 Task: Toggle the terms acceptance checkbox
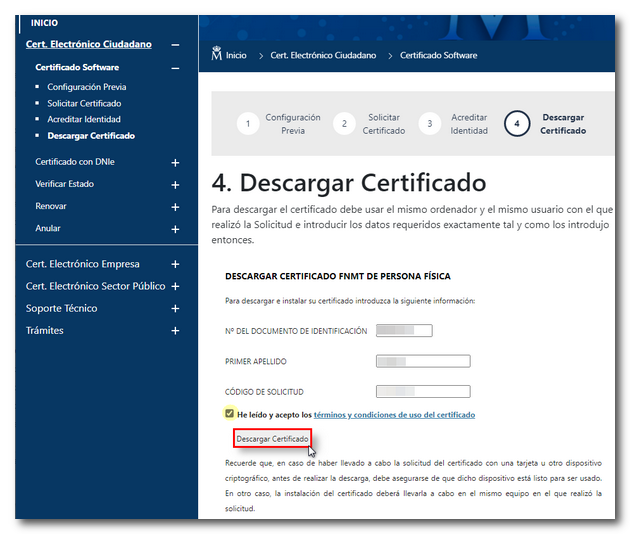coord(230,414)
